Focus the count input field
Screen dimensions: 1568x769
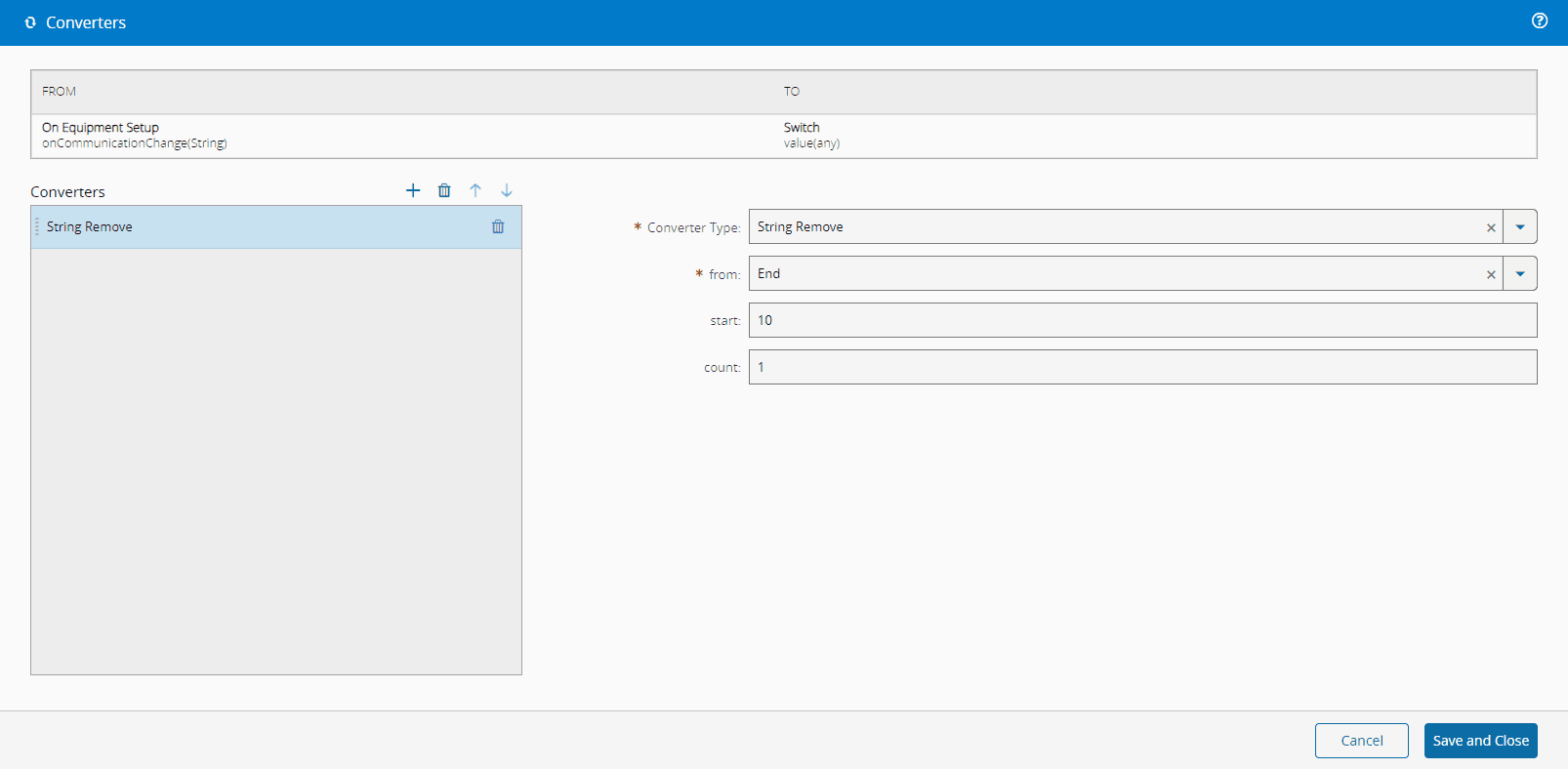[1142, 367]
